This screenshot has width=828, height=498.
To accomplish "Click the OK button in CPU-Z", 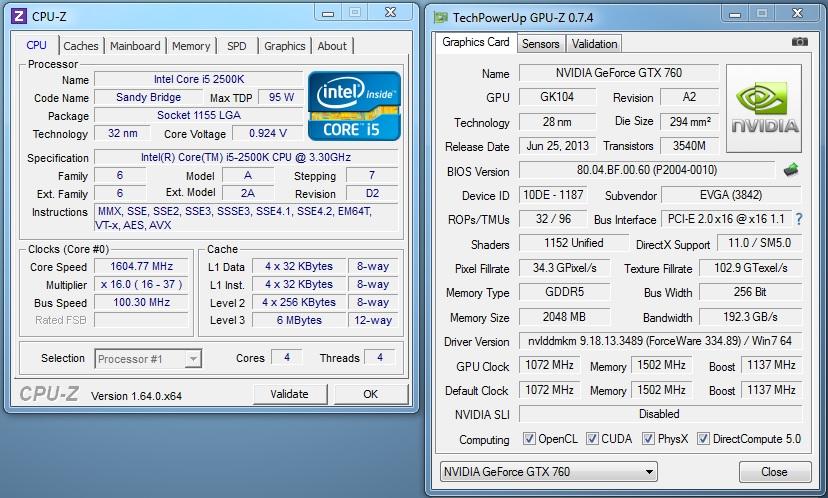I will [x=371, y=394].
